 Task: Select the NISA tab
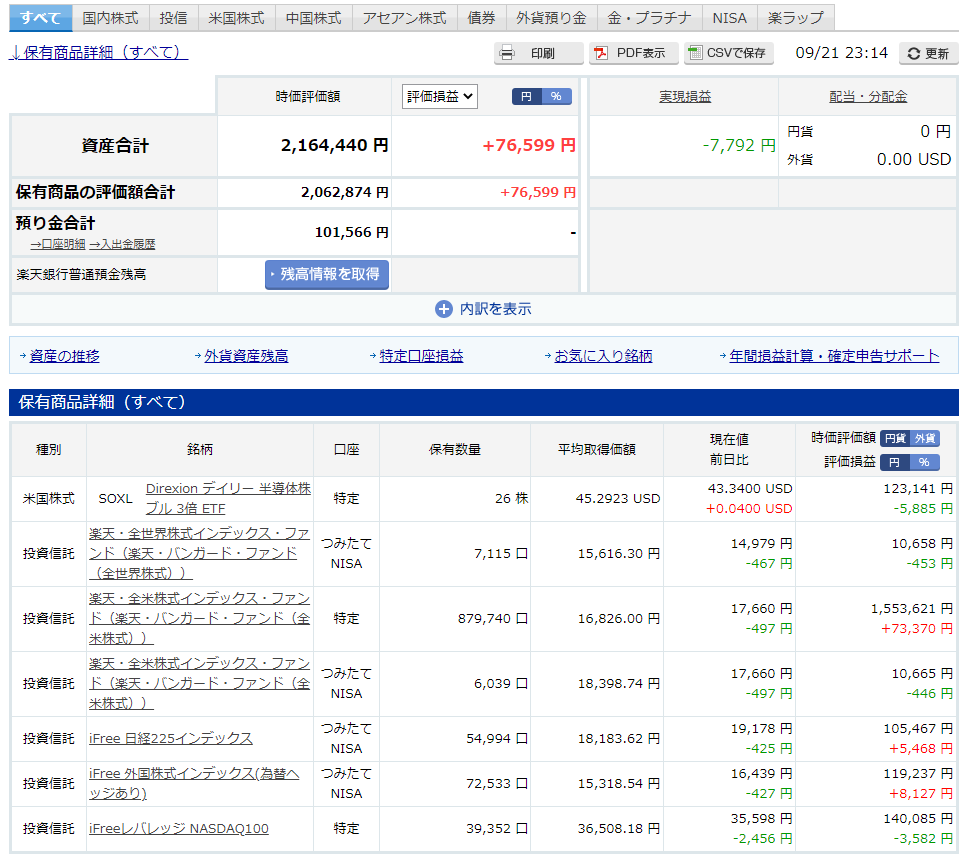pos(729,18)
